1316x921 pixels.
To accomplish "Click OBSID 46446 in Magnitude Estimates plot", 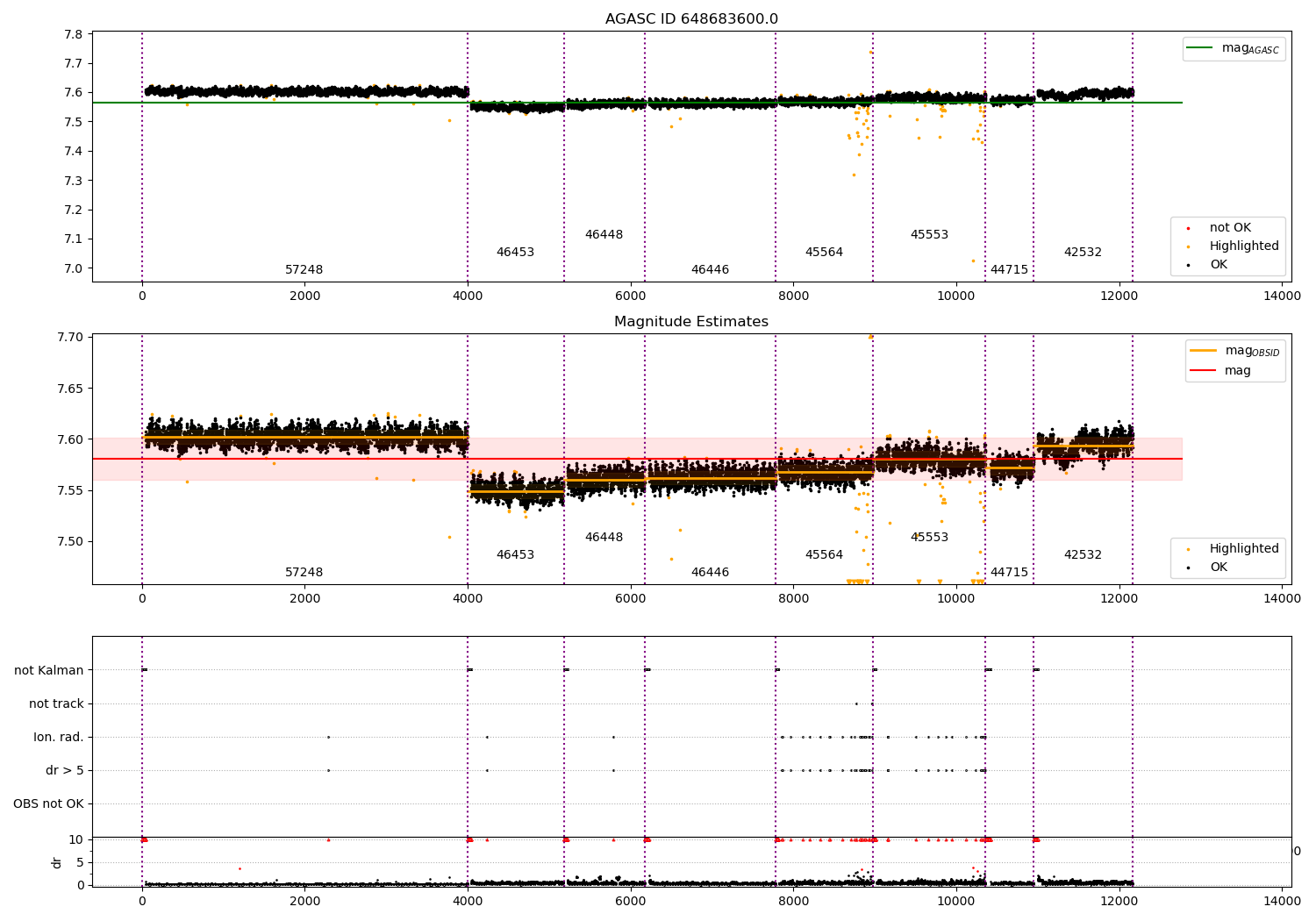I will (710, 573).
